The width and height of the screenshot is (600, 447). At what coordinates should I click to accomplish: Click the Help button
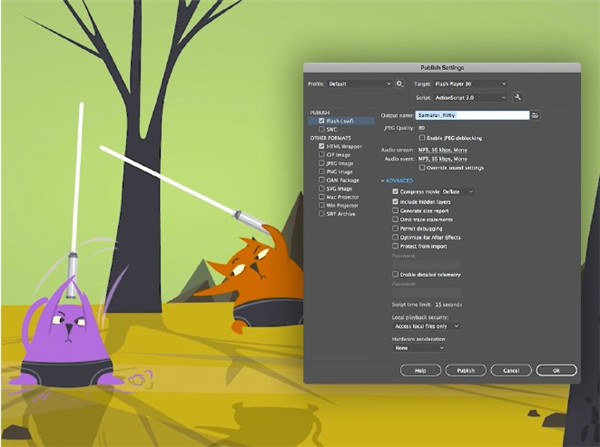coord(420,370)
